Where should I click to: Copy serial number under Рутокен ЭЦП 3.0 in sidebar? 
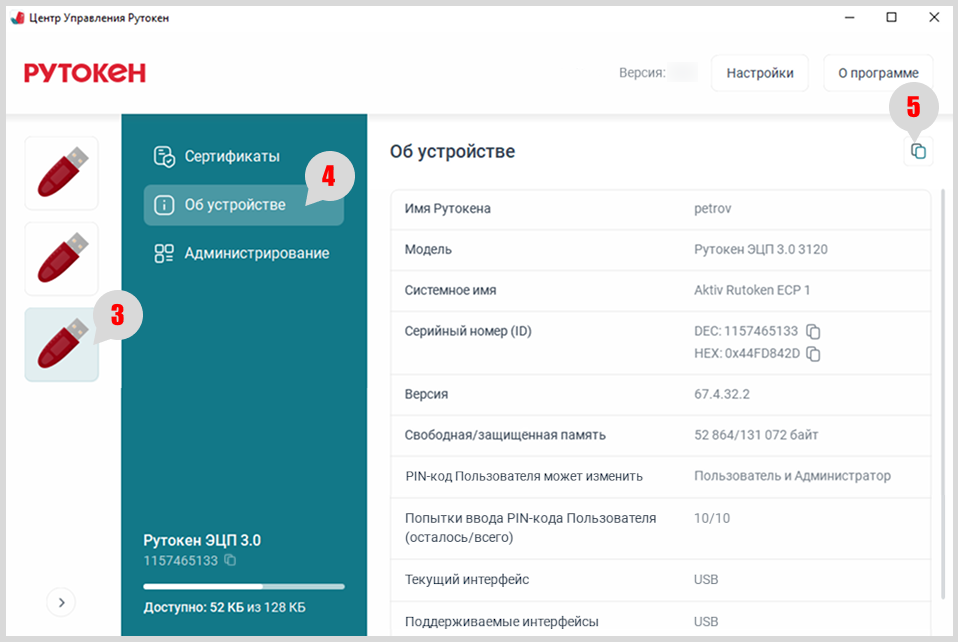tap(230, 561)
